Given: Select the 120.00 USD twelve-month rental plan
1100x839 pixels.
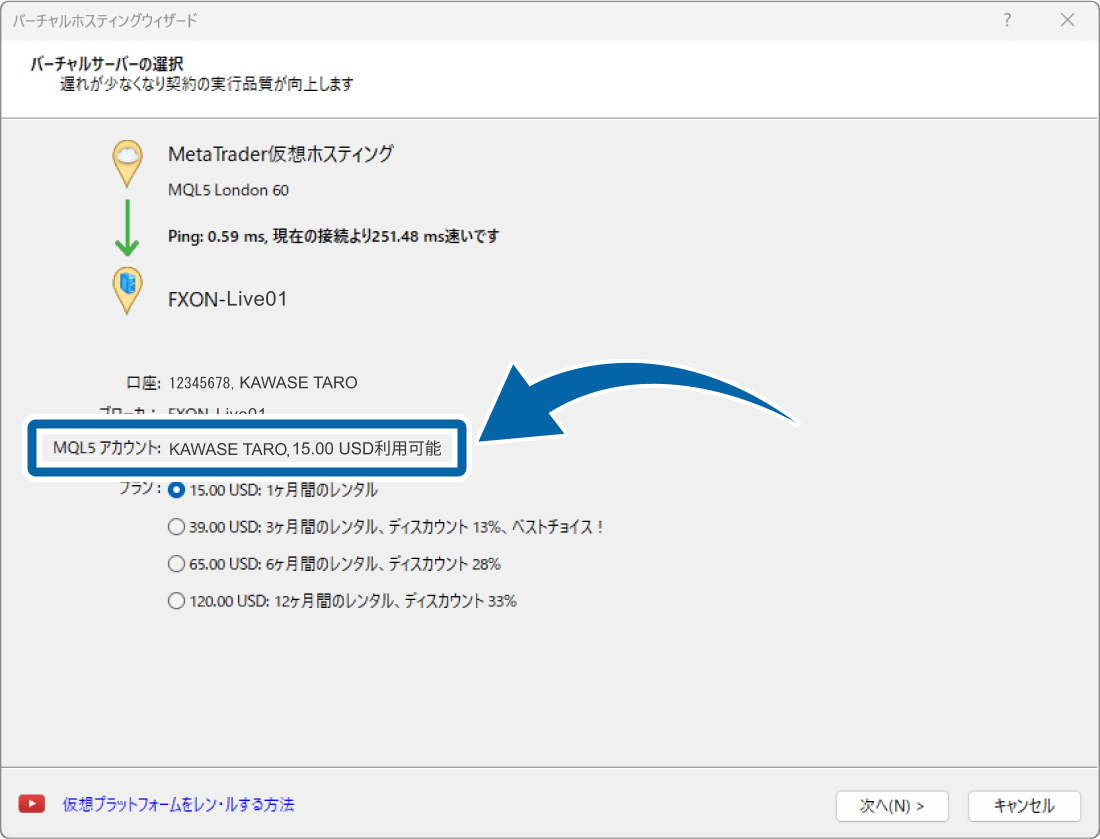Looking at the screenshot, I should (177, 601).
